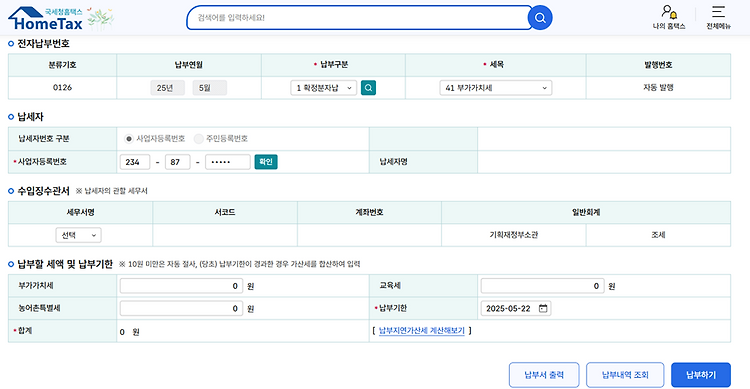
Task: Click the 납부할 세액 및 납부기한 heading
Action: point(65,264)
